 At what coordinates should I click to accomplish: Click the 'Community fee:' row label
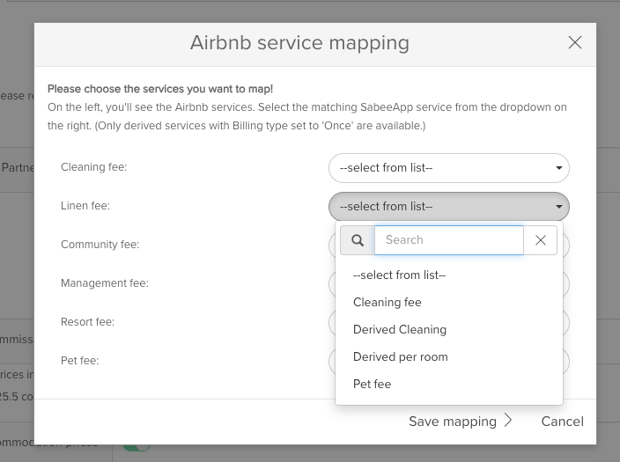(x=100, y=244)
